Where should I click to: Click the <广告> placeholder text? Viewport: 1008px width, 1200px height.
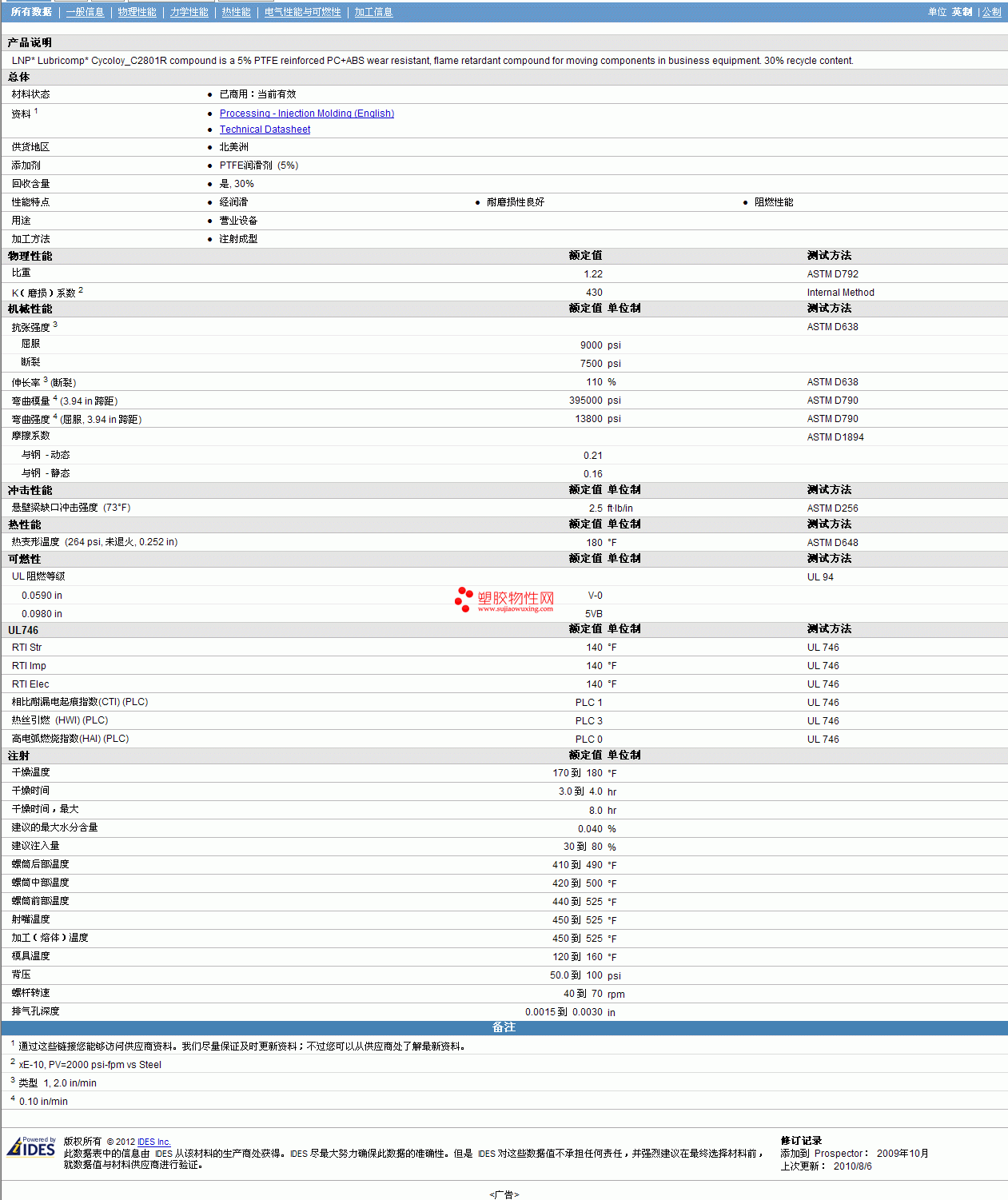coord(504,1194)
